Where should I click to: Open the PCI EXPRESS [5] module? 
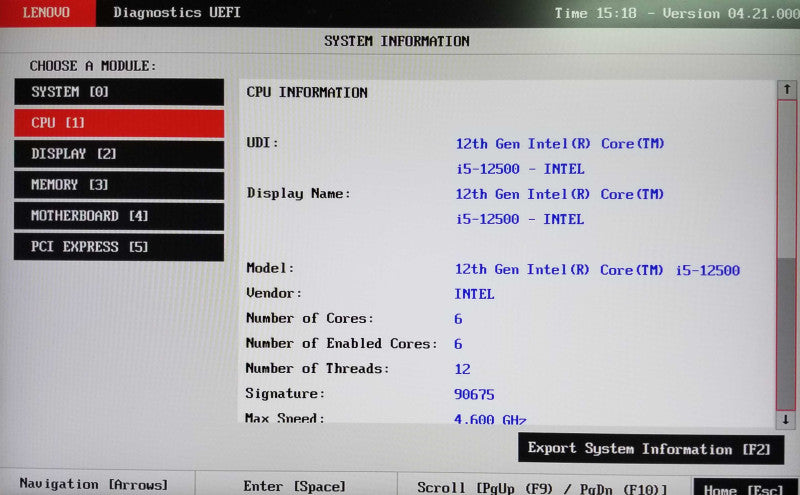point(119,247)
